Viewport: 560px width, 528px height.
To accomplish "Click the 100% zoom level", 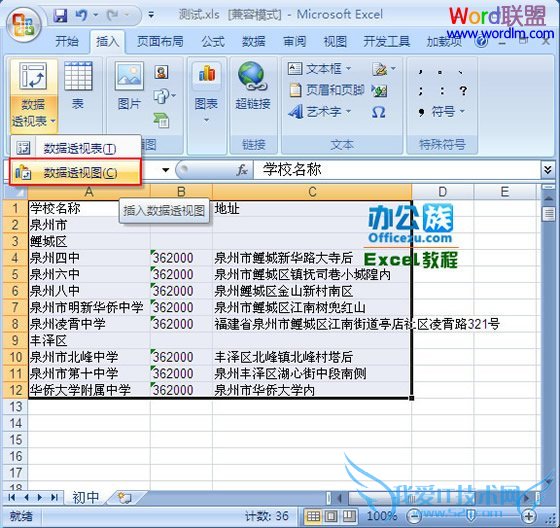I will (x=382, y=516).
